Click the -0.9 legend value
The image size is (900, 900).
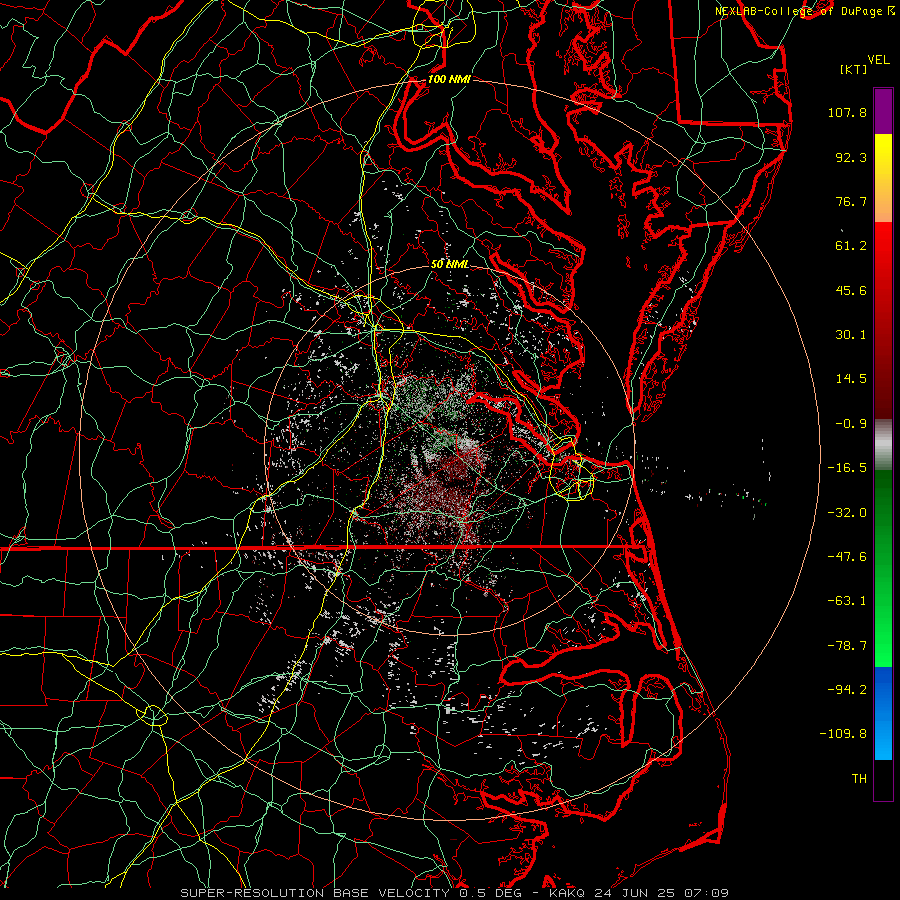point(851,424)
